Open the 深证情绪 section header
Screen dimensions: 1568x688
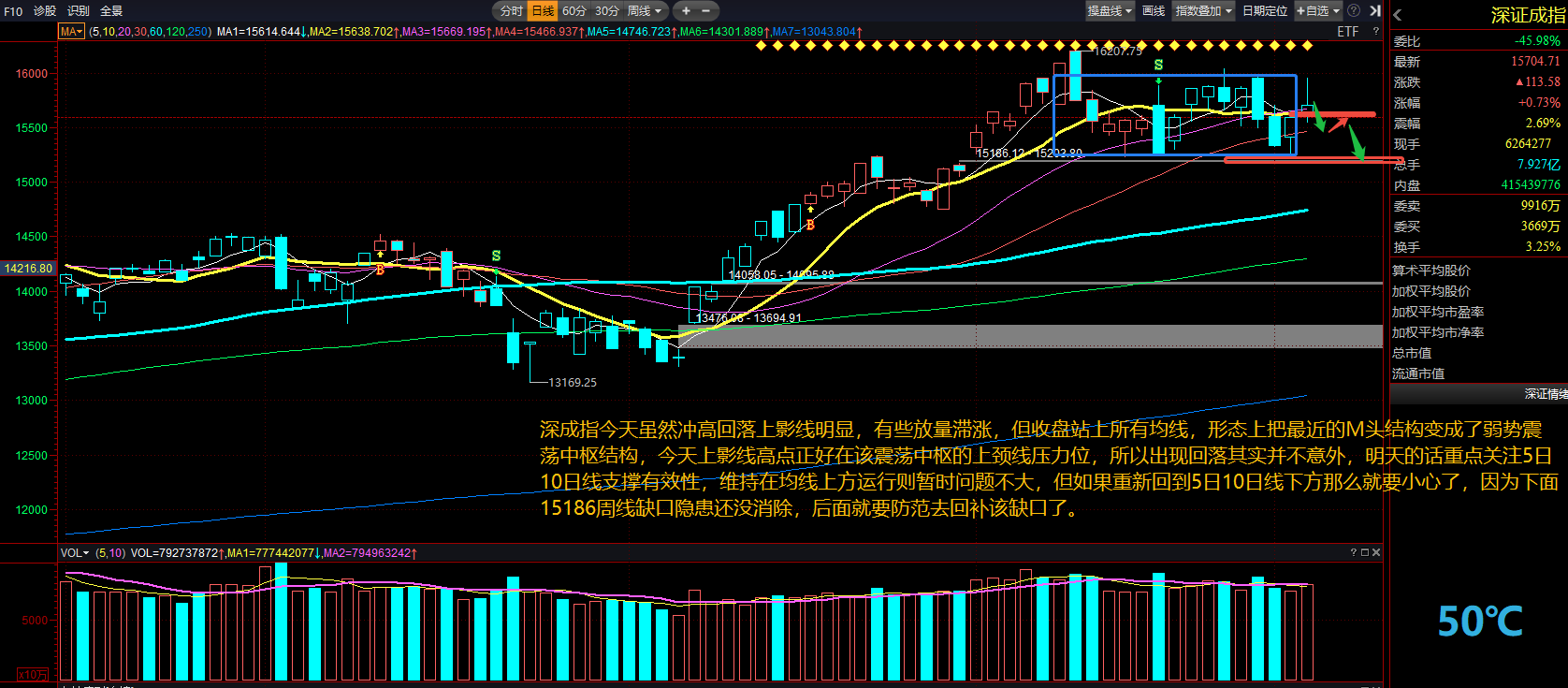click(x=1479, y=394)
